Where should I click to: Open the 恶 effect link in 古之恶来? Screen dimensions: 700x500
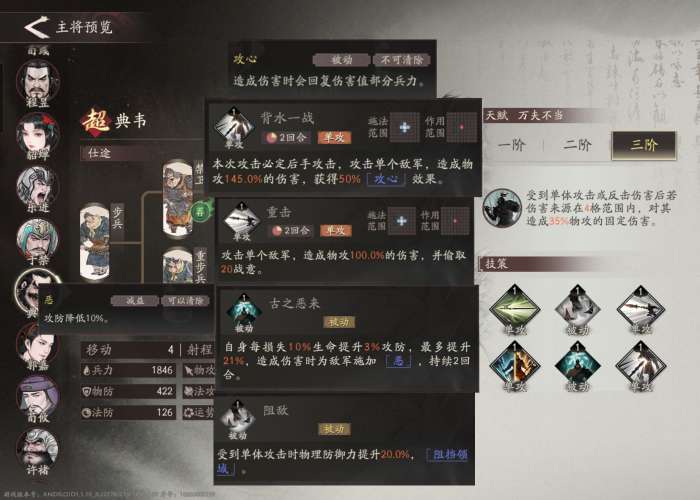(398, 361)
